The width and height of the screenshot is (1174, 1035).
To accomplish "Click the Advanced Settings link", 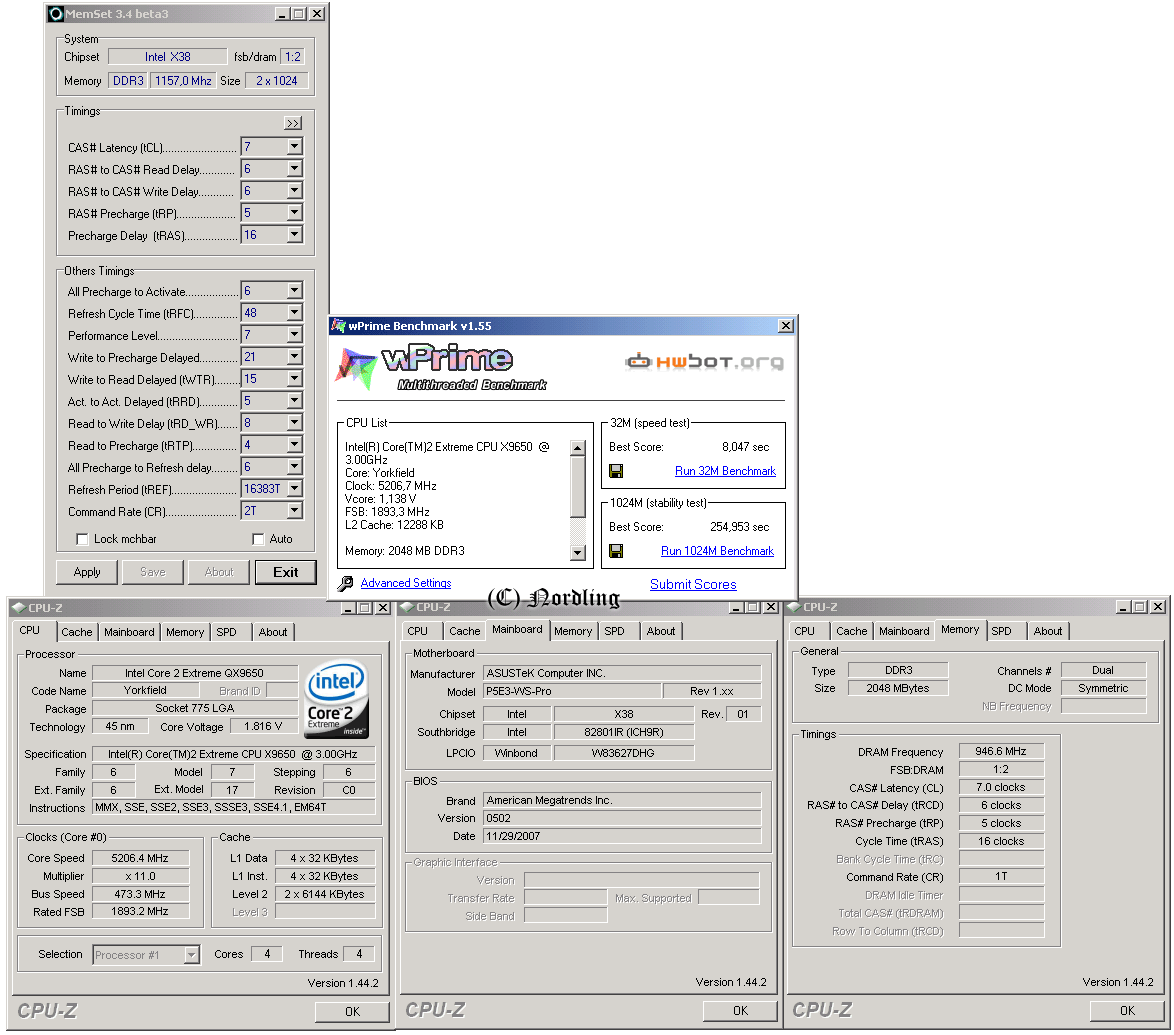I will point(406,583).
